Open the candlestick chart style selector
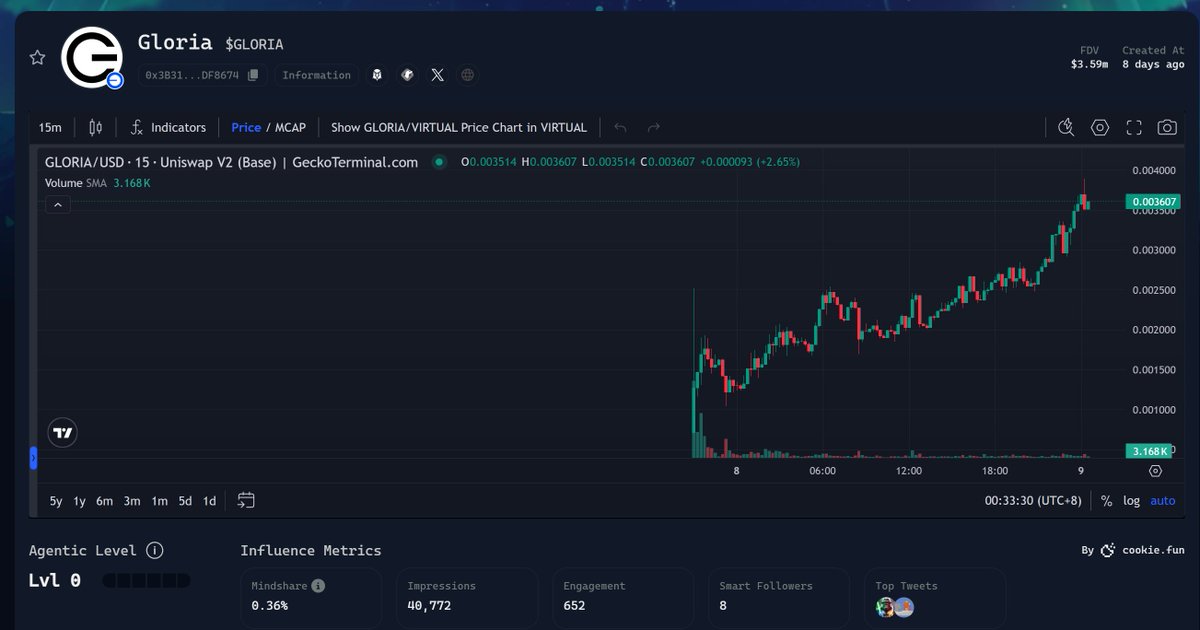 pos(96,128)
